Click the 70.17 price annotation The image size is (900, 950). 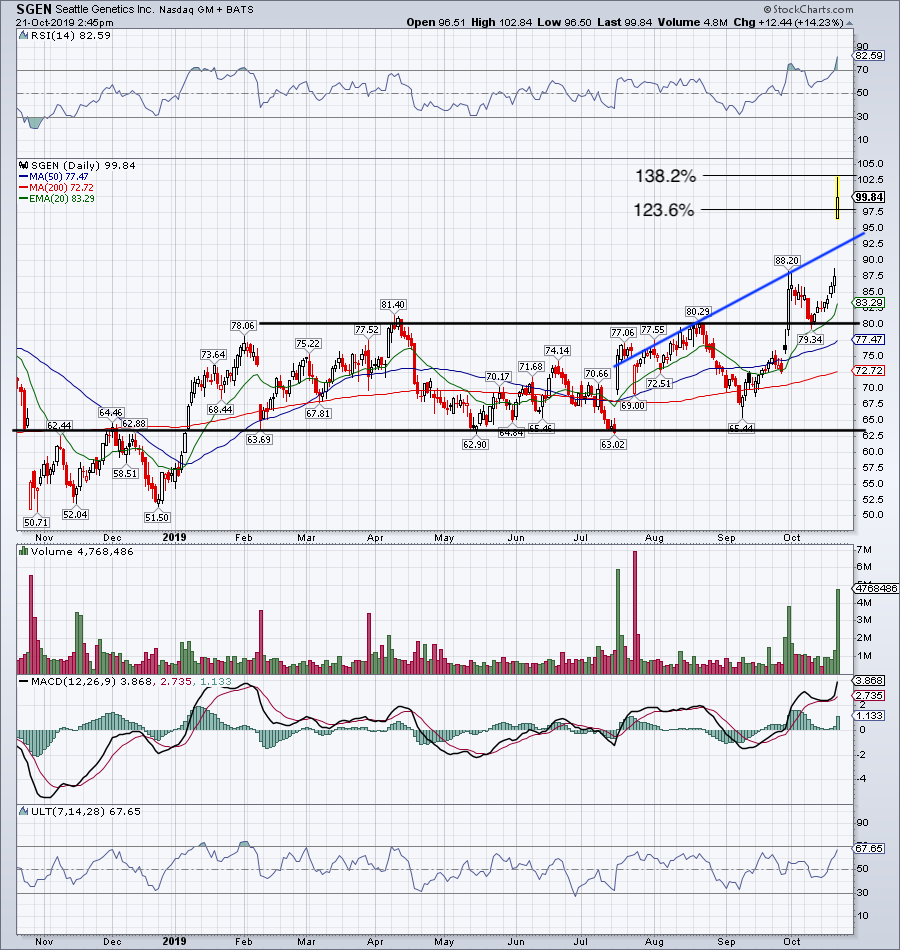pos(498,376)
